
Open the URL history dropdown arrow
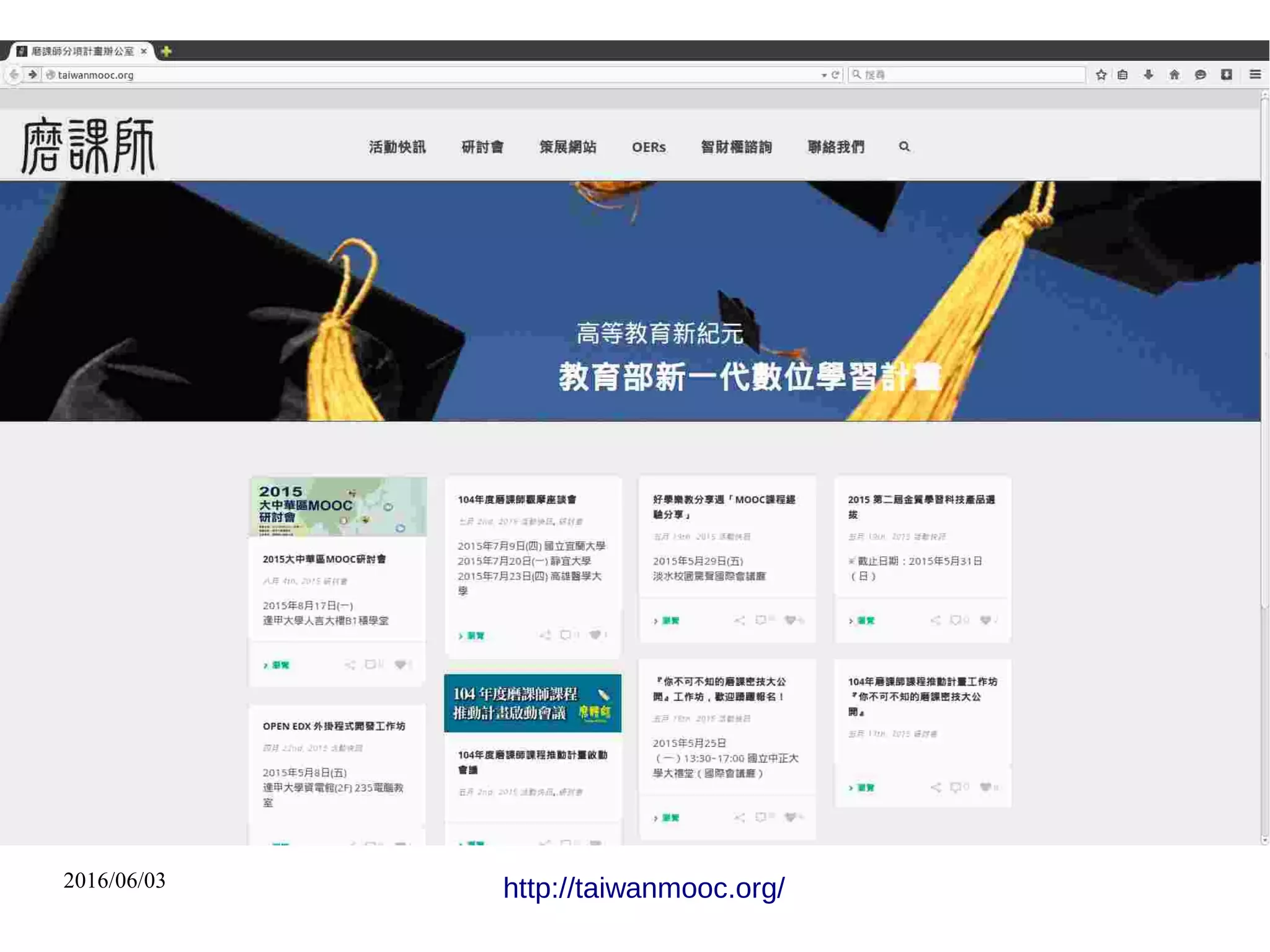coord(824,76)
